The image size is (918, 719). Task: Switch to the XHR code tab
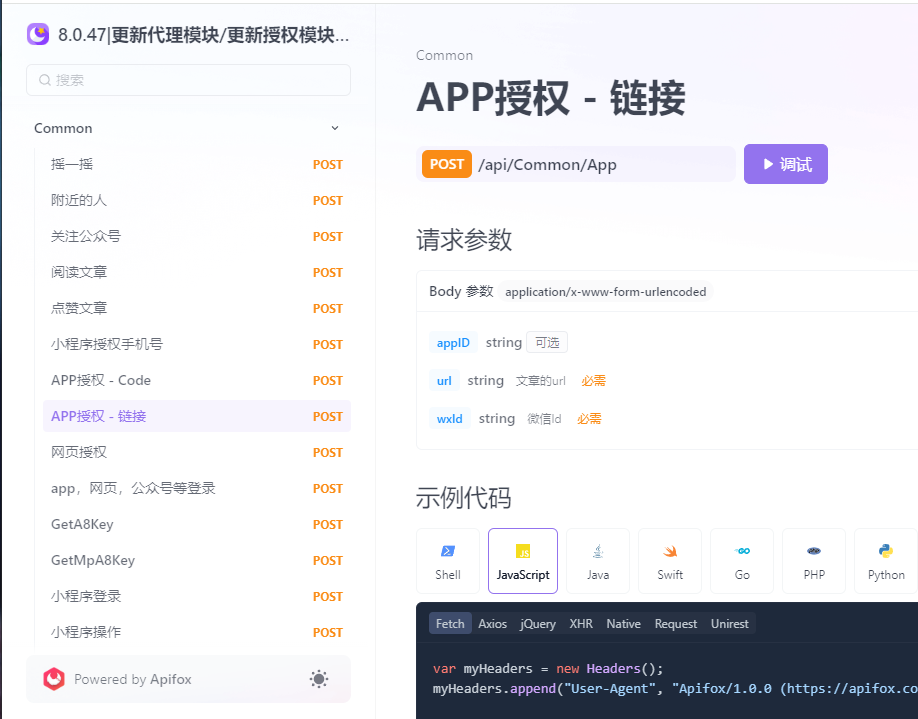pos(580,623)
